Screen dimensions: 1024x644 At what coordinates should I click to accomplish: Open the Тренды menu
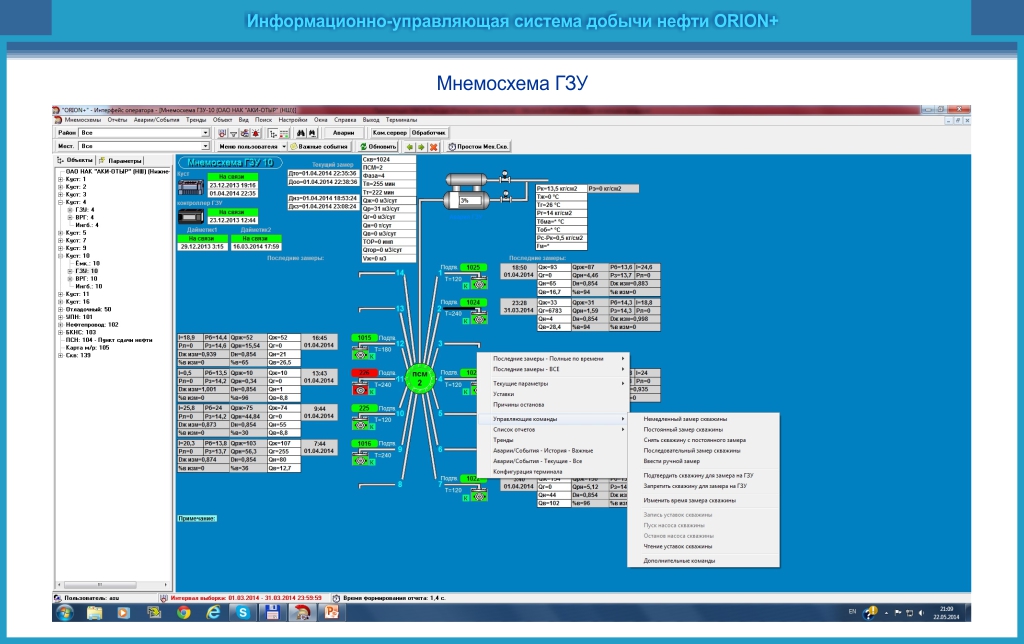[196, 120]
